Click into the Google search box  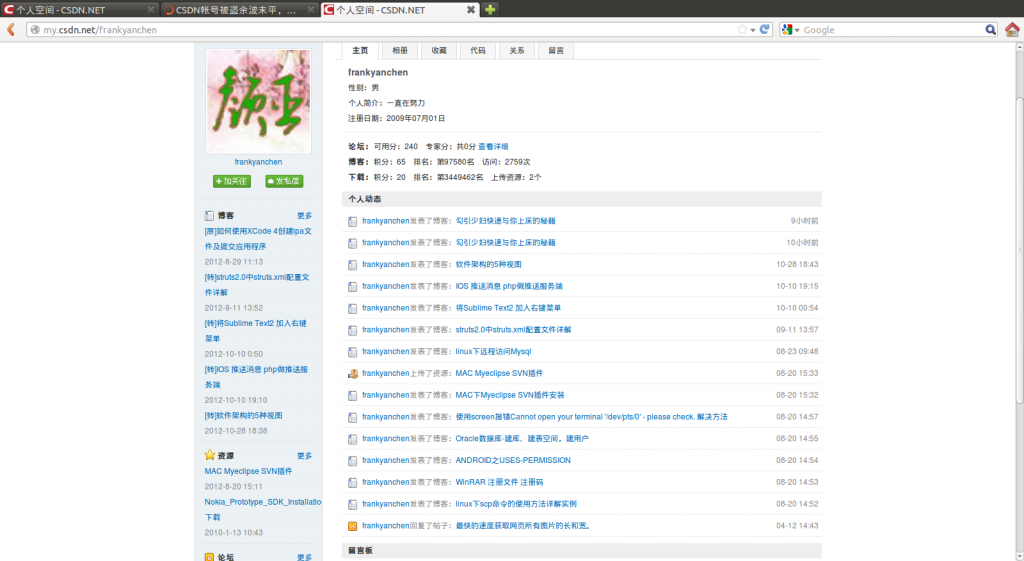click(x=892, y=29)
